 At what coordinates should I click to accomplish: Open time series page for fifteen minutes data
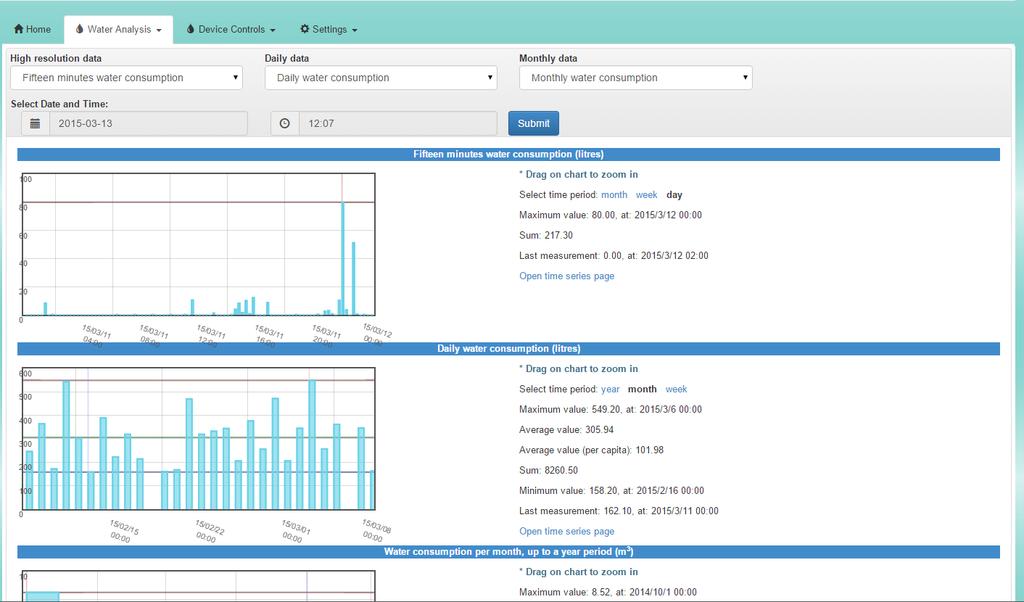[567, 276]
